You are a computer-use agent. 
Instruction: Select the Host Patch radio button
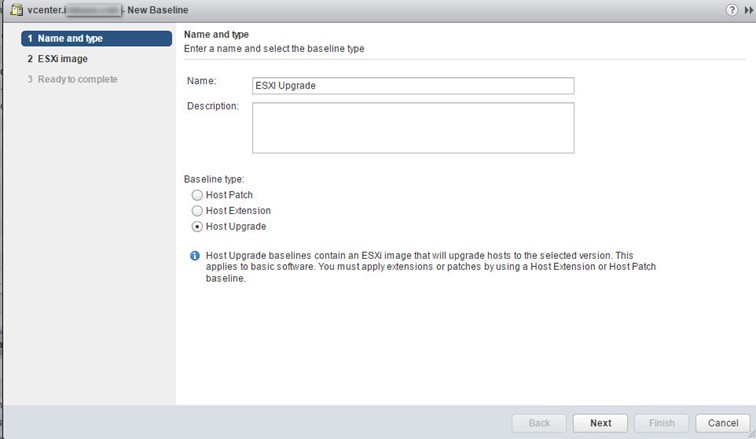197,195
